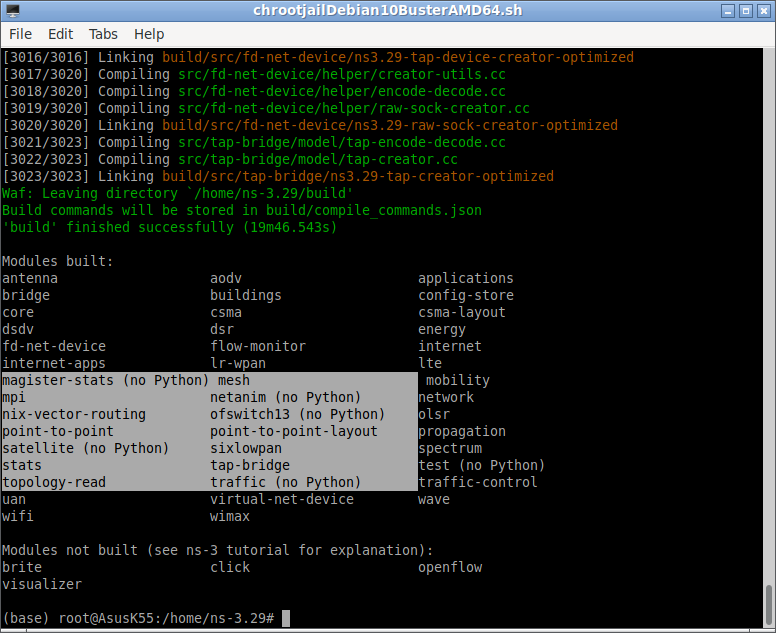
Task: Click the 'mobility' module name
Action: coord(458,381)
